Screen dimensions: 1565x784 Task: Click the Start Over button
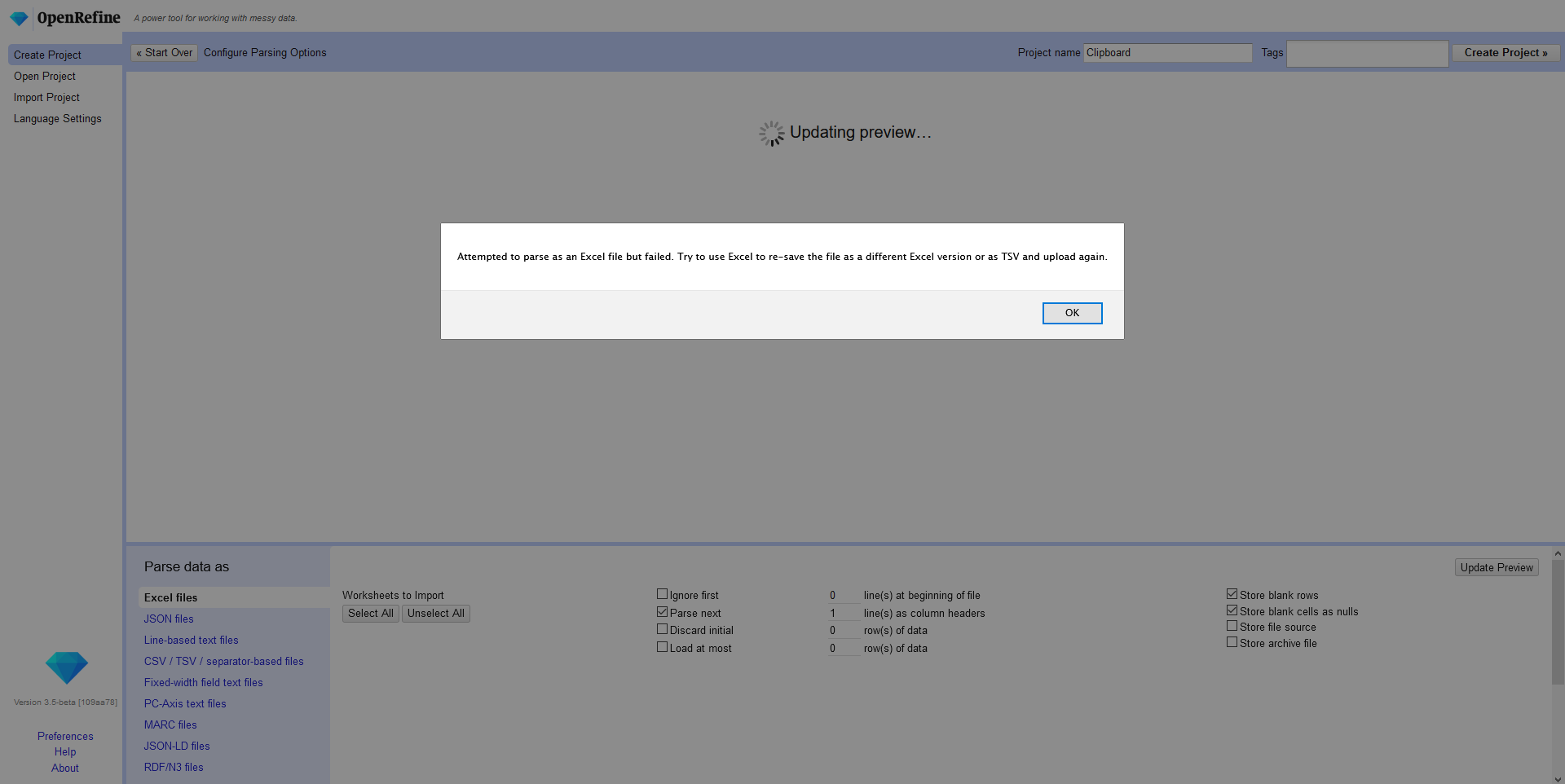pos(165,53)
